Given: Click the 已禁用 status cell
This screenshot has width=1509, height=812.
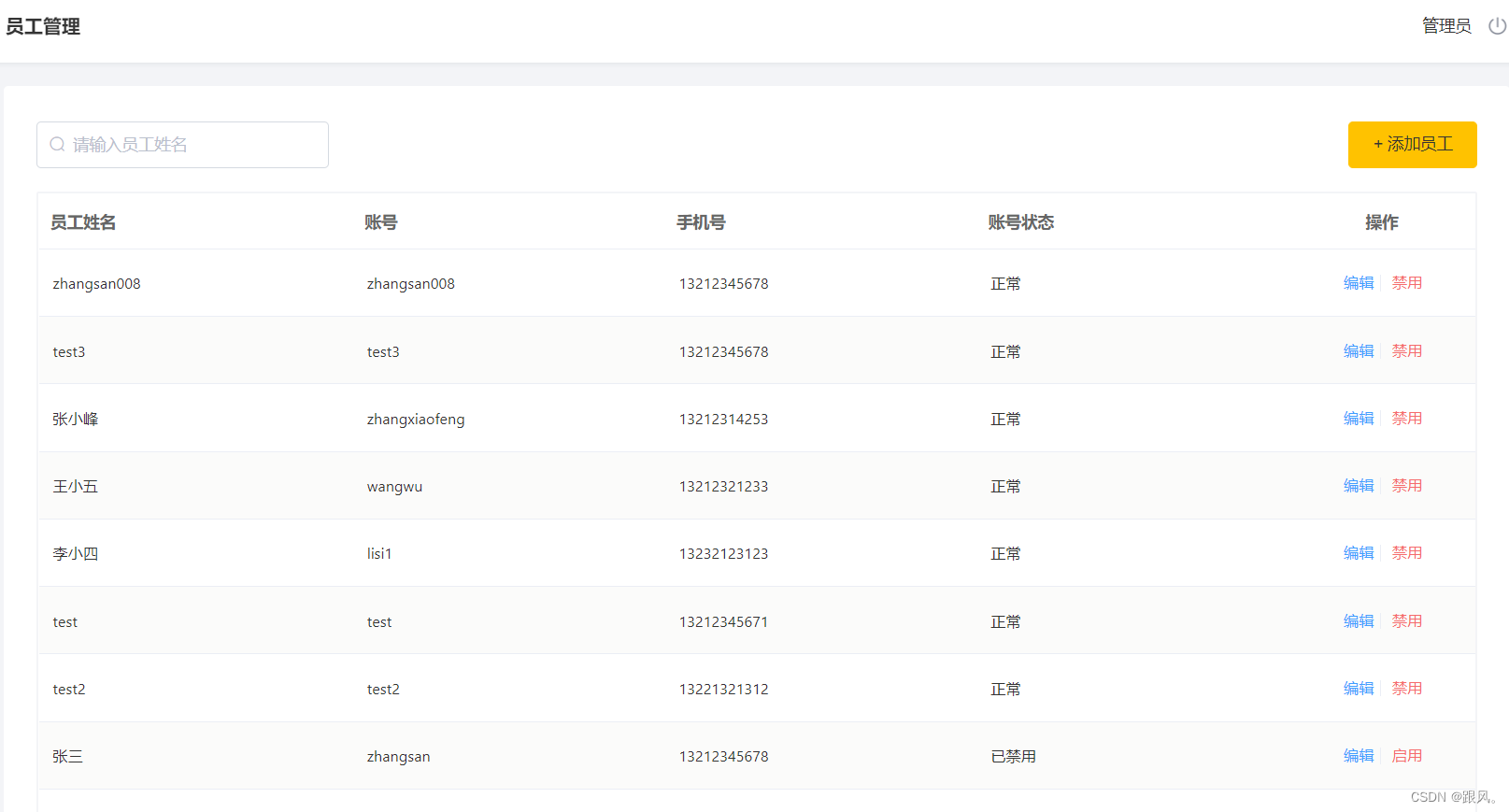Looking at the screenshot, I should (x=1014, y=757).
